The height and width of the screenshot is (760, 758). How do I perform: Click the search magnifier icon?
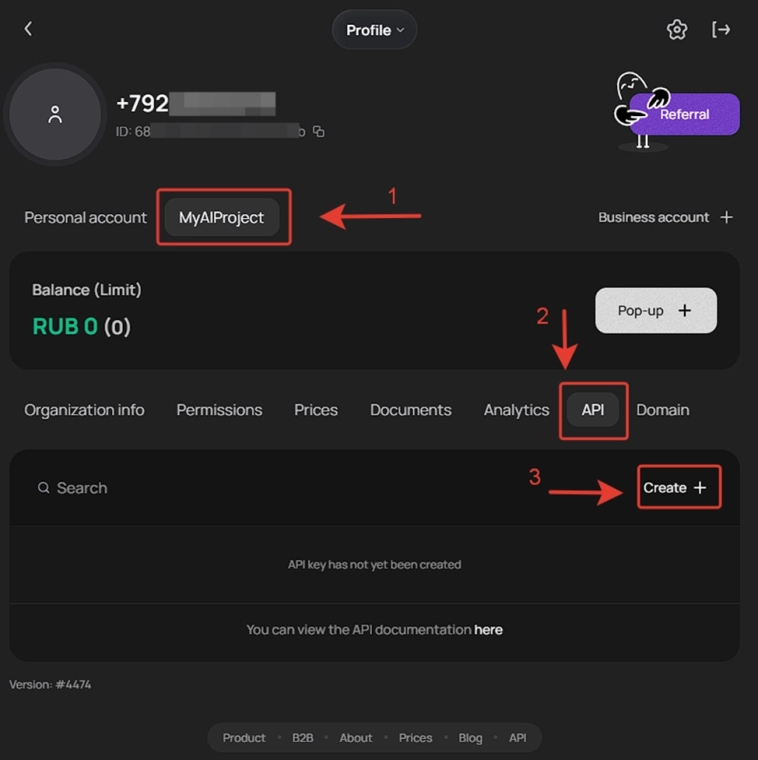coord(43,488)
